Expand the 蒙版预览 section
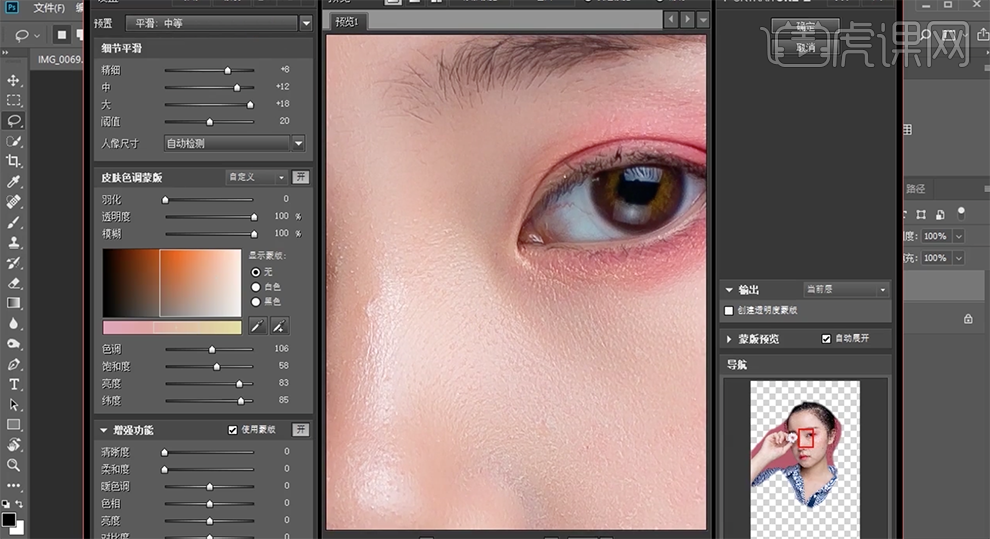990x539 pixels. point(729,339)
